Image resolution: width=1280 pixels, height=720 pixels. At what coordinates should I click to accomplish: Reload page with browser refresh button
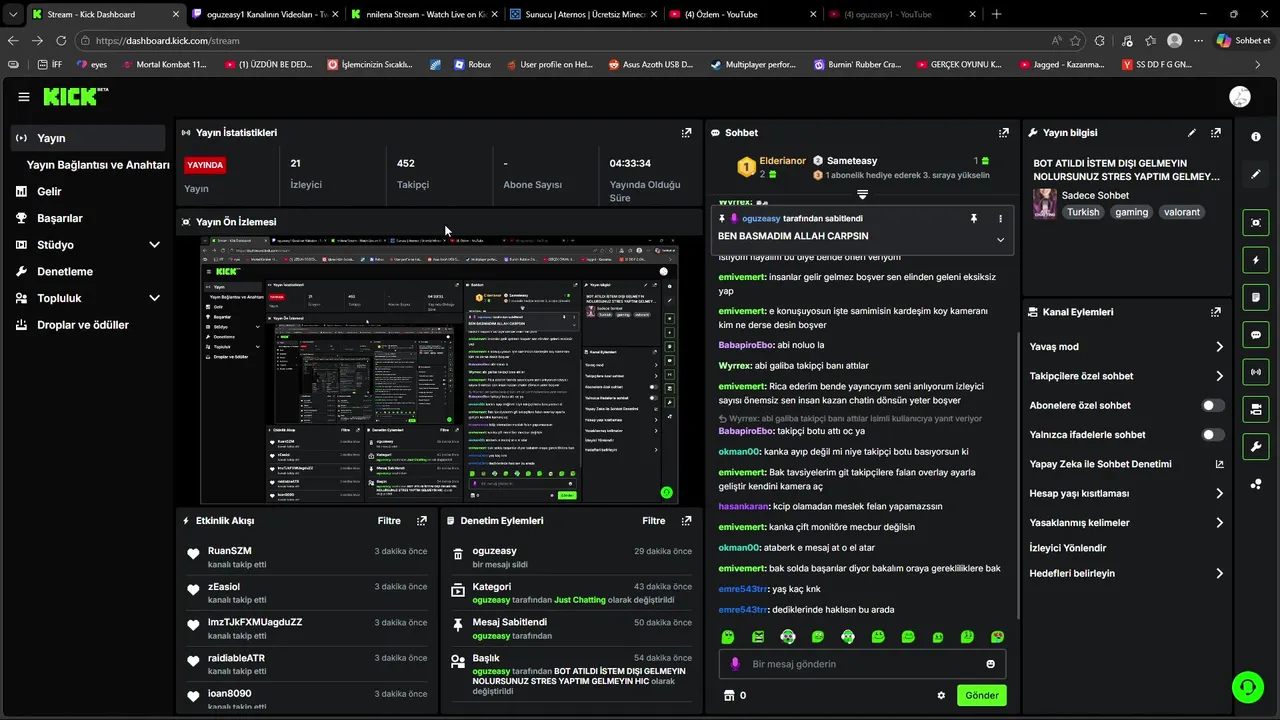[x=61, y=41]
